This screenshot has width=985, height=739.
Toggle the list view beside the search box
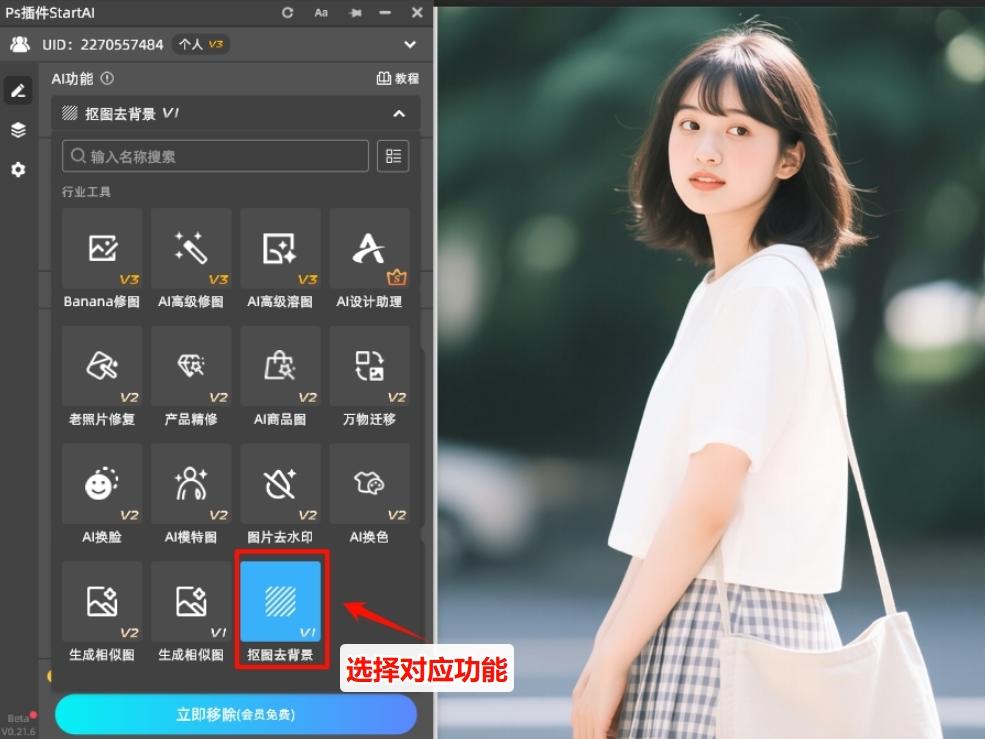392,155
